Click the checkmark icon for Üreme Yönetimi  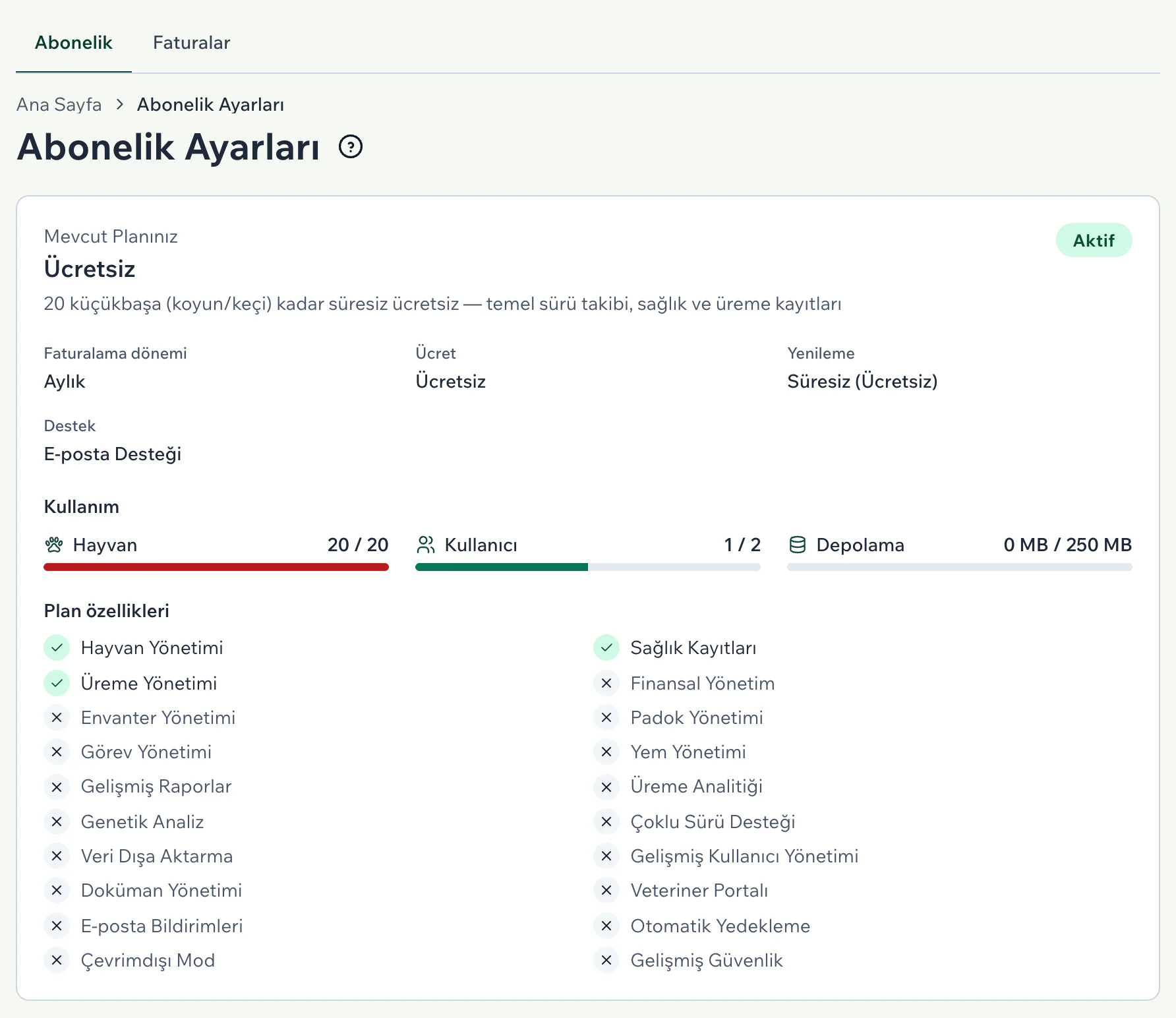[57, 683]
